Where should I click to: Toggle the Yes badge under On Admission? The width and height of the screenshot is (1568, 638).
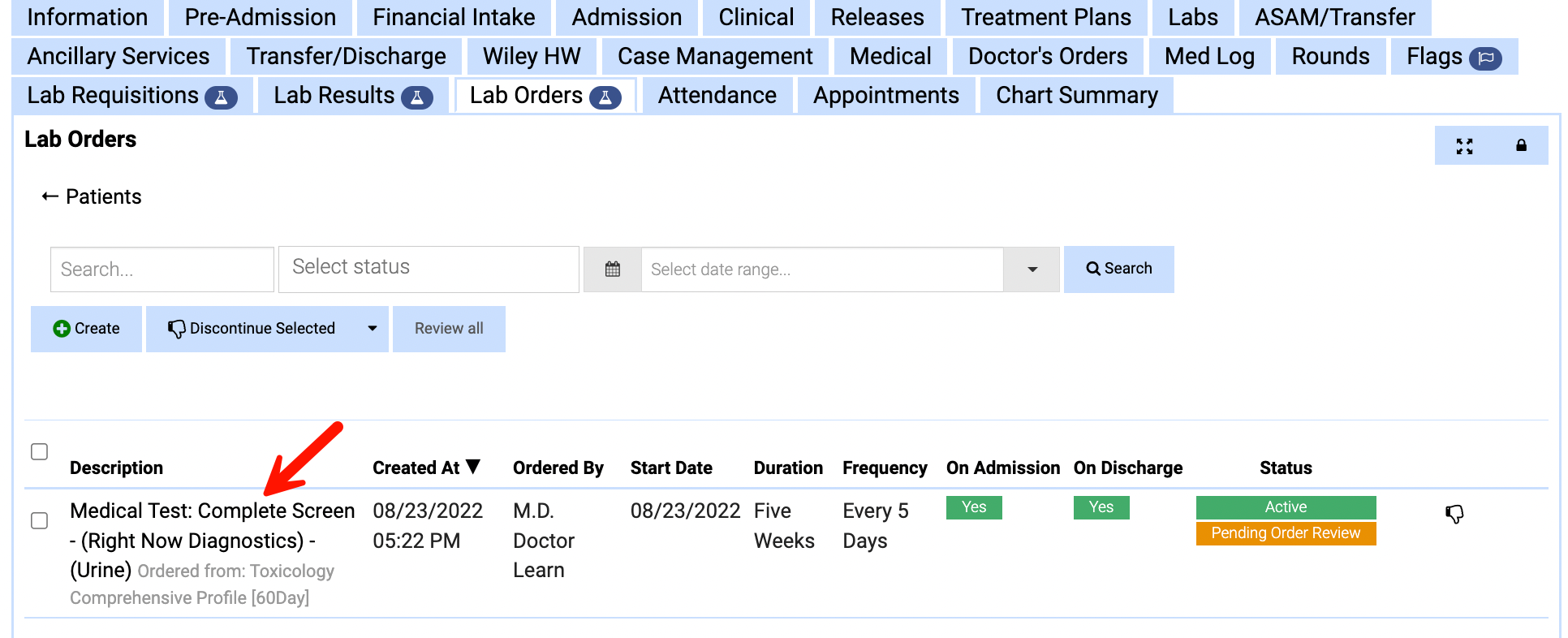click(974, 507)
